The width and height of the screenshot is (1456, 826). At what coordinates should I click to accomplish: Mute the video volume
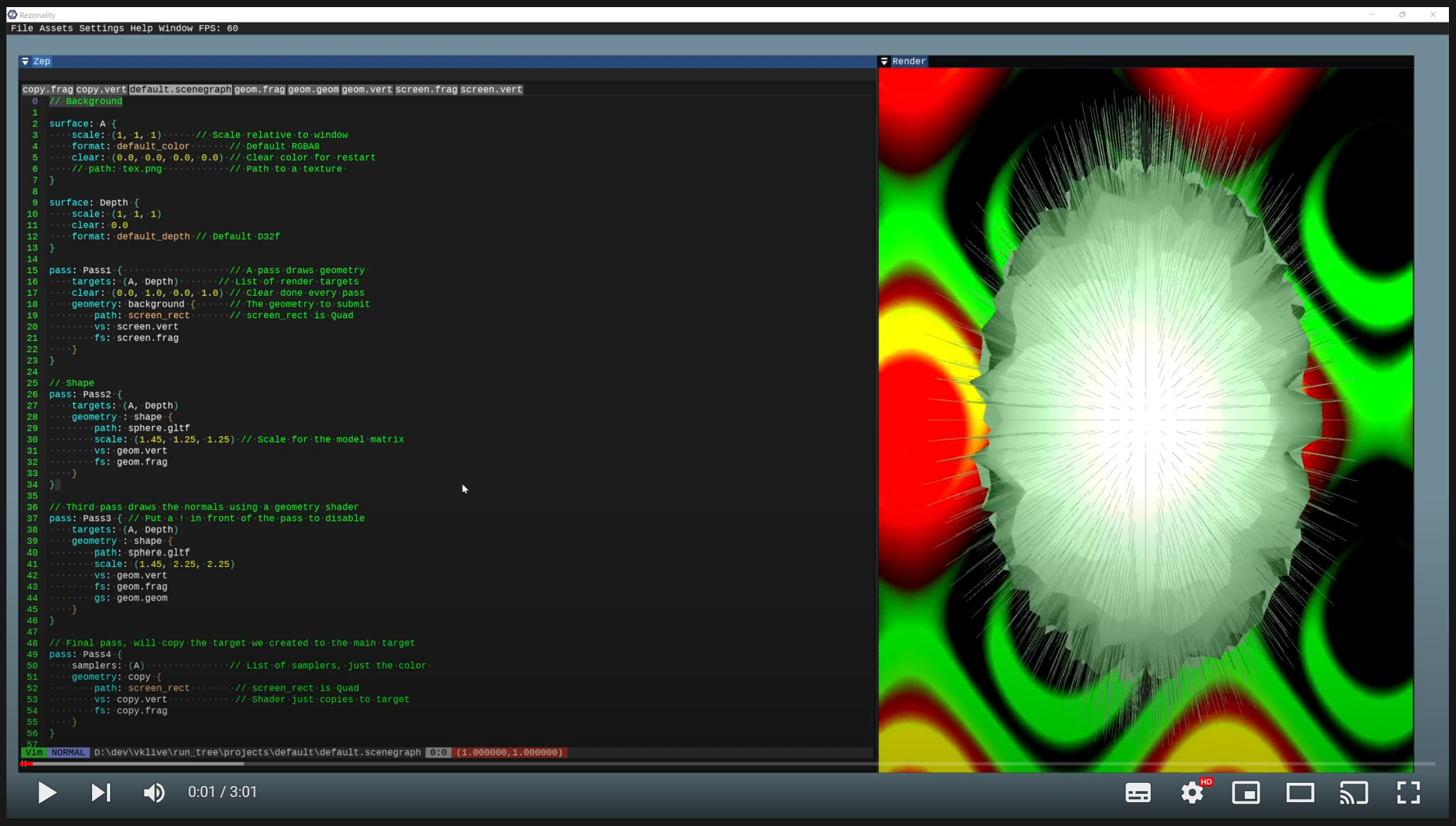click(x=154, y=792)
